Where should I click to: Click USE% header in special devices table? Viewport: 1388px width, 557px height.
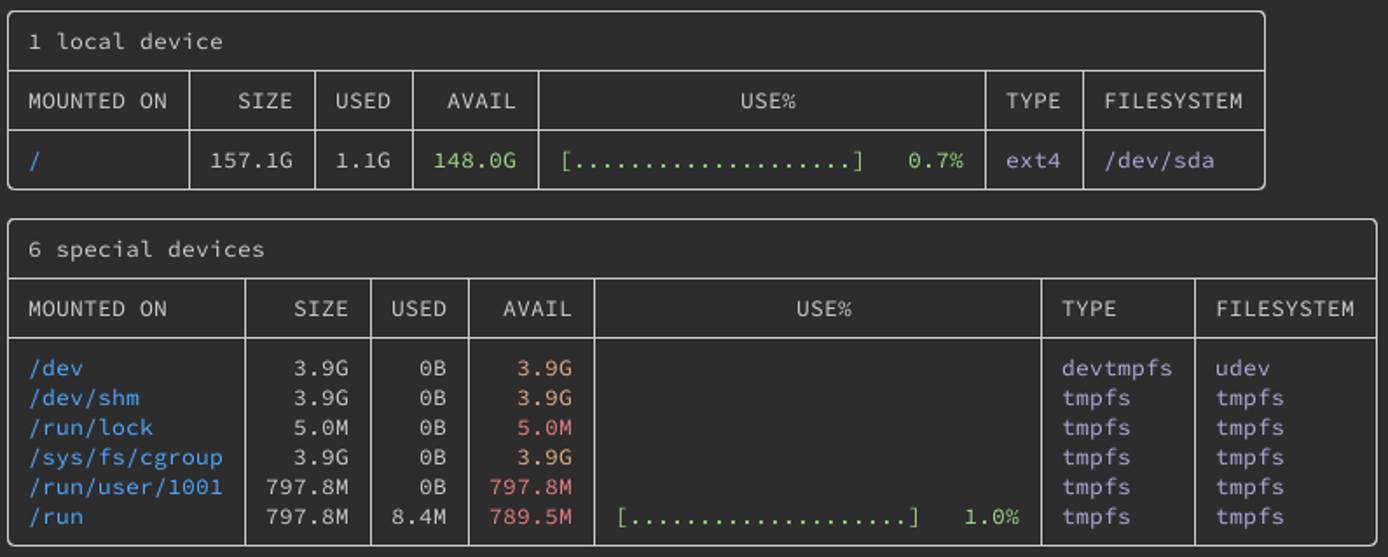click(823, 309)
